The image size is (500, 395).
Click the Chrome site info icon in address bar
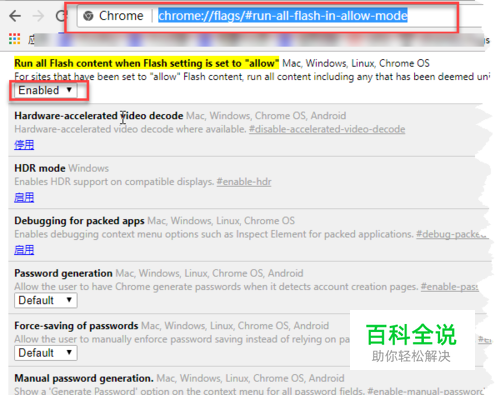[88, 16]
